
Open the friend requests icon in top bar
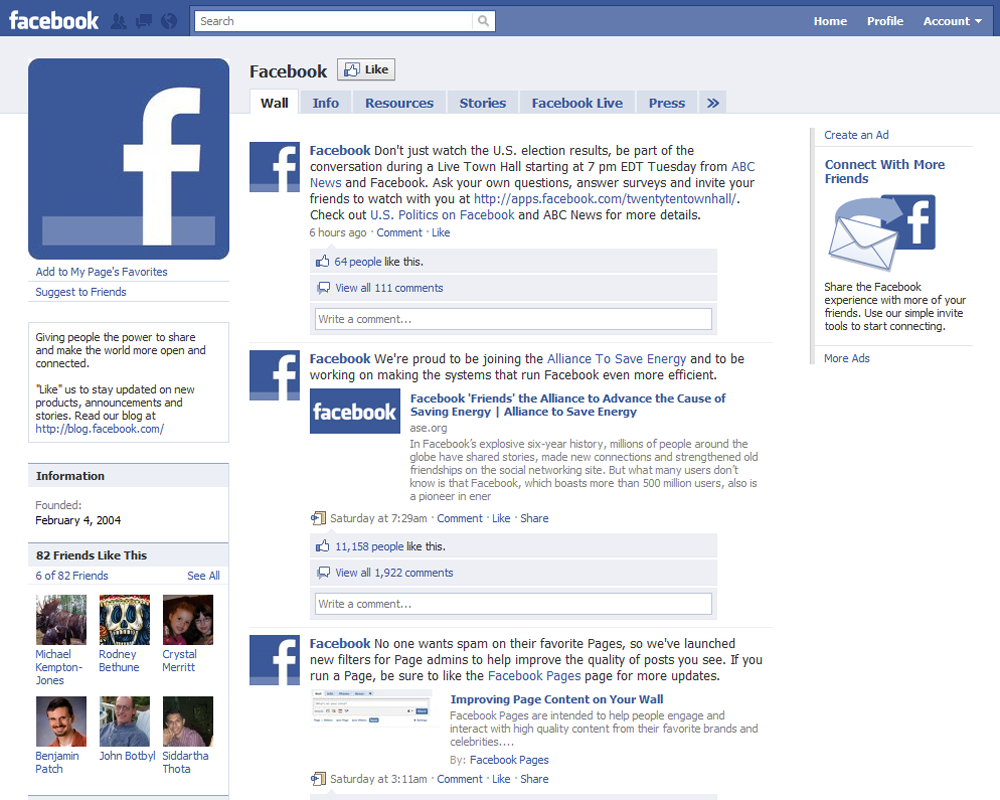(x=119, y=21)
